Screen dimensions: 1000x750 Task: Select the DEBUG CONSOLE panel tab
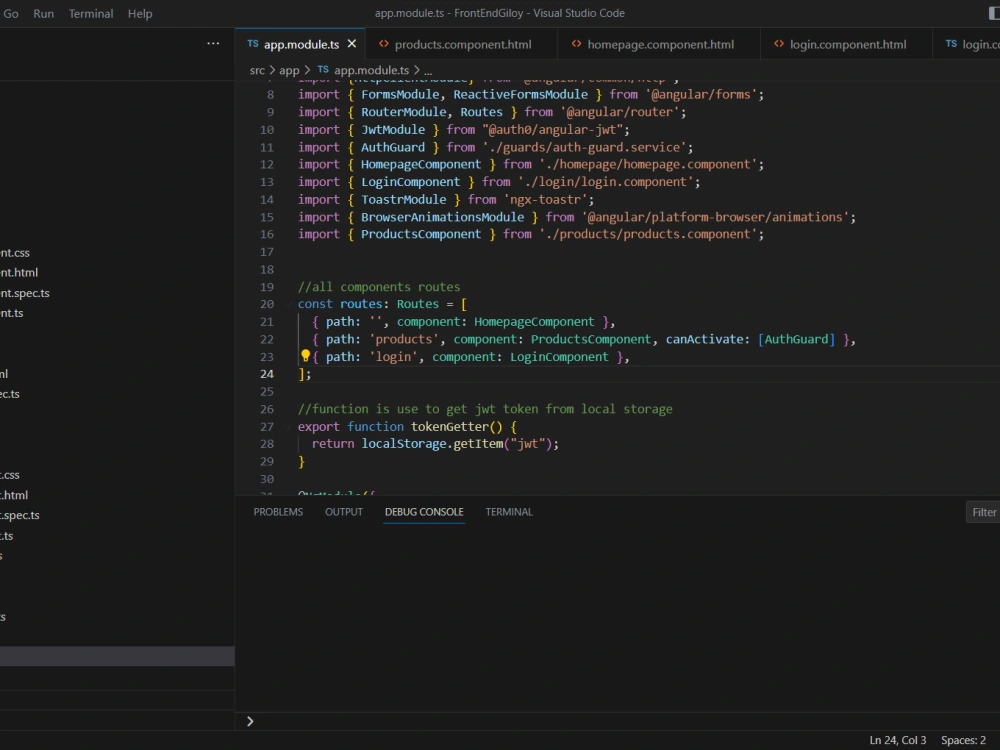click(424, 512)
